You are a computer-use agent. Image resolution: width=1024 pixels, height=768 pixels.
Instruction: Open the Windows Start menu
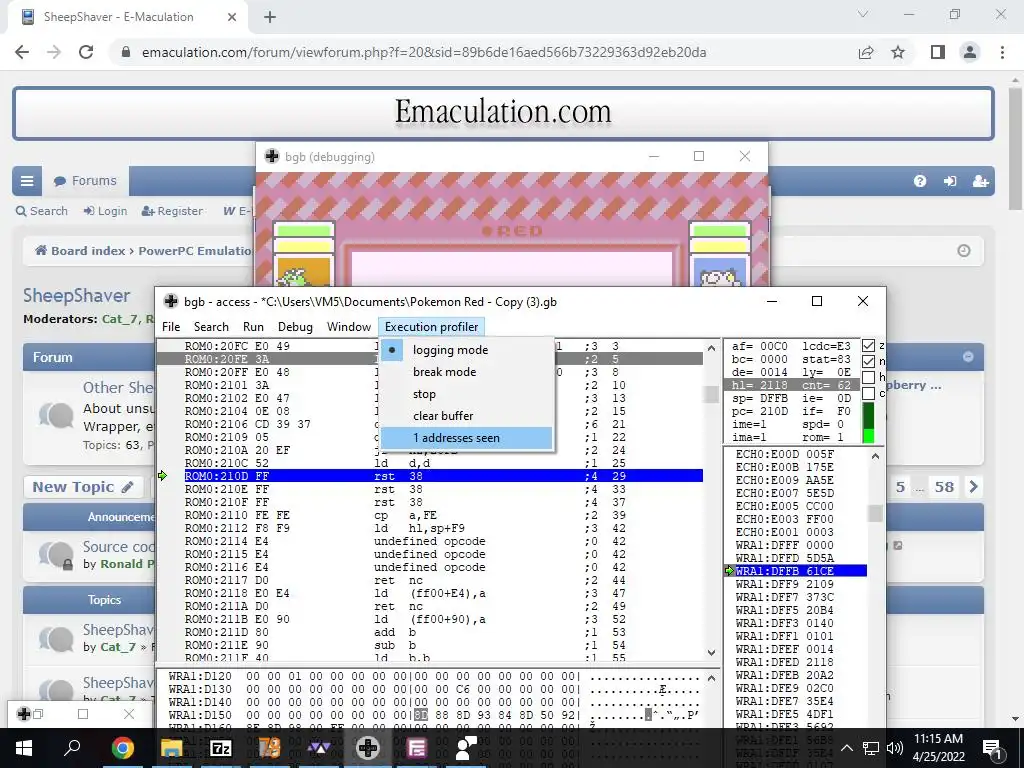click(x=24, y=748)
